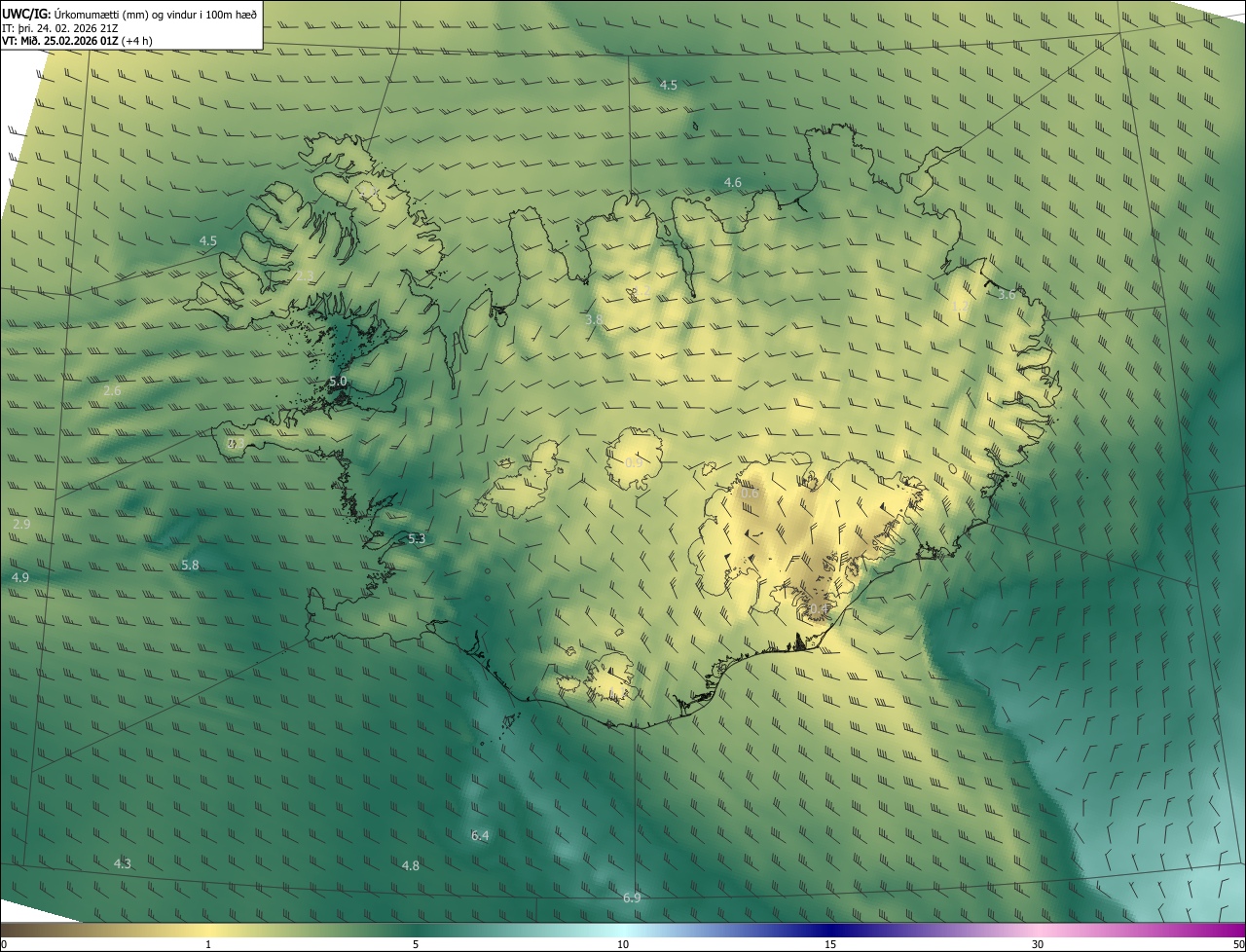The height and width of the screenshot is (952, 1246).
Task: Click the 6.4 value south of Iceland
Action: (480, 835)
